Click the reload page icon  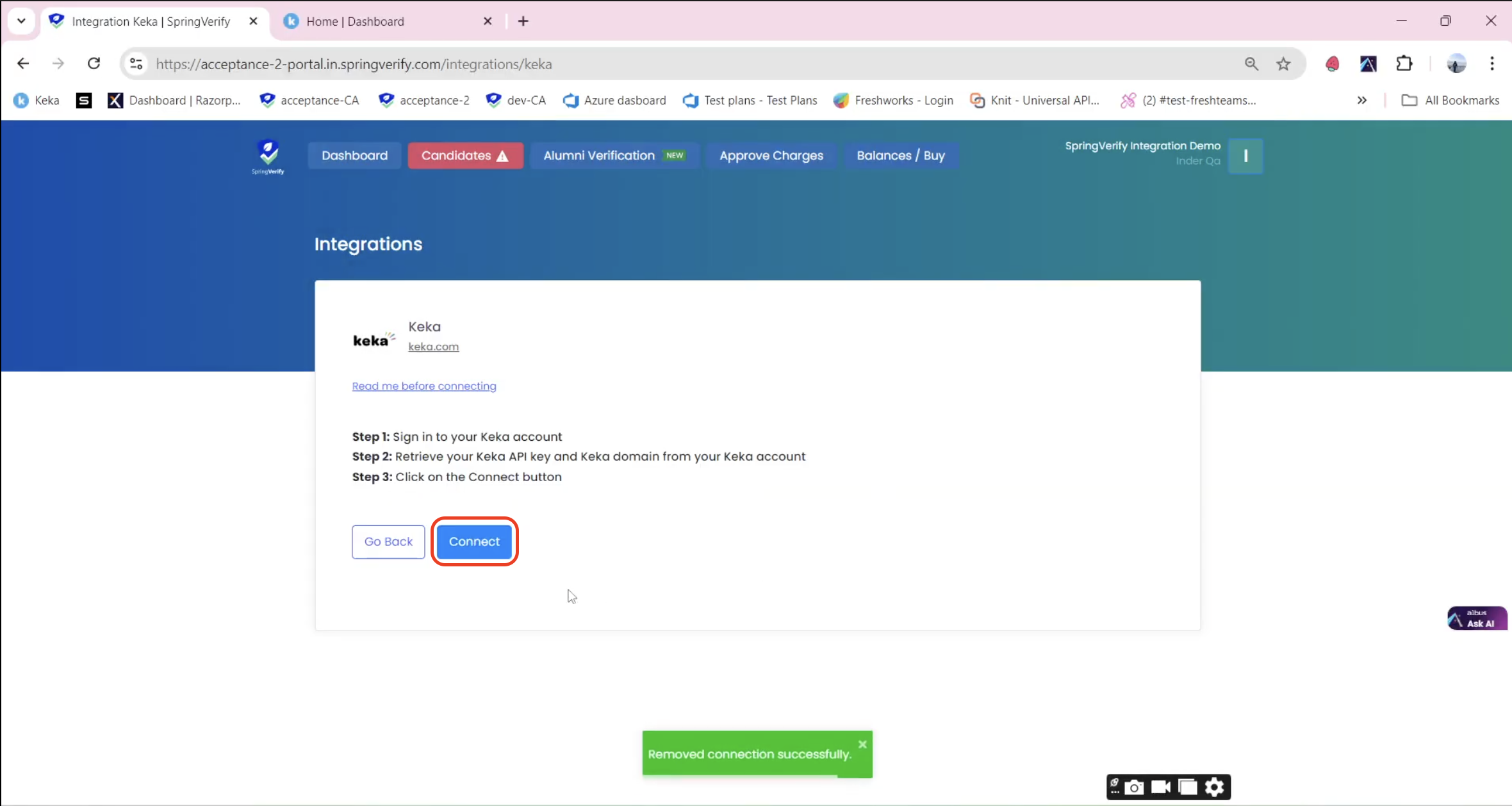(x=94, y=63)
